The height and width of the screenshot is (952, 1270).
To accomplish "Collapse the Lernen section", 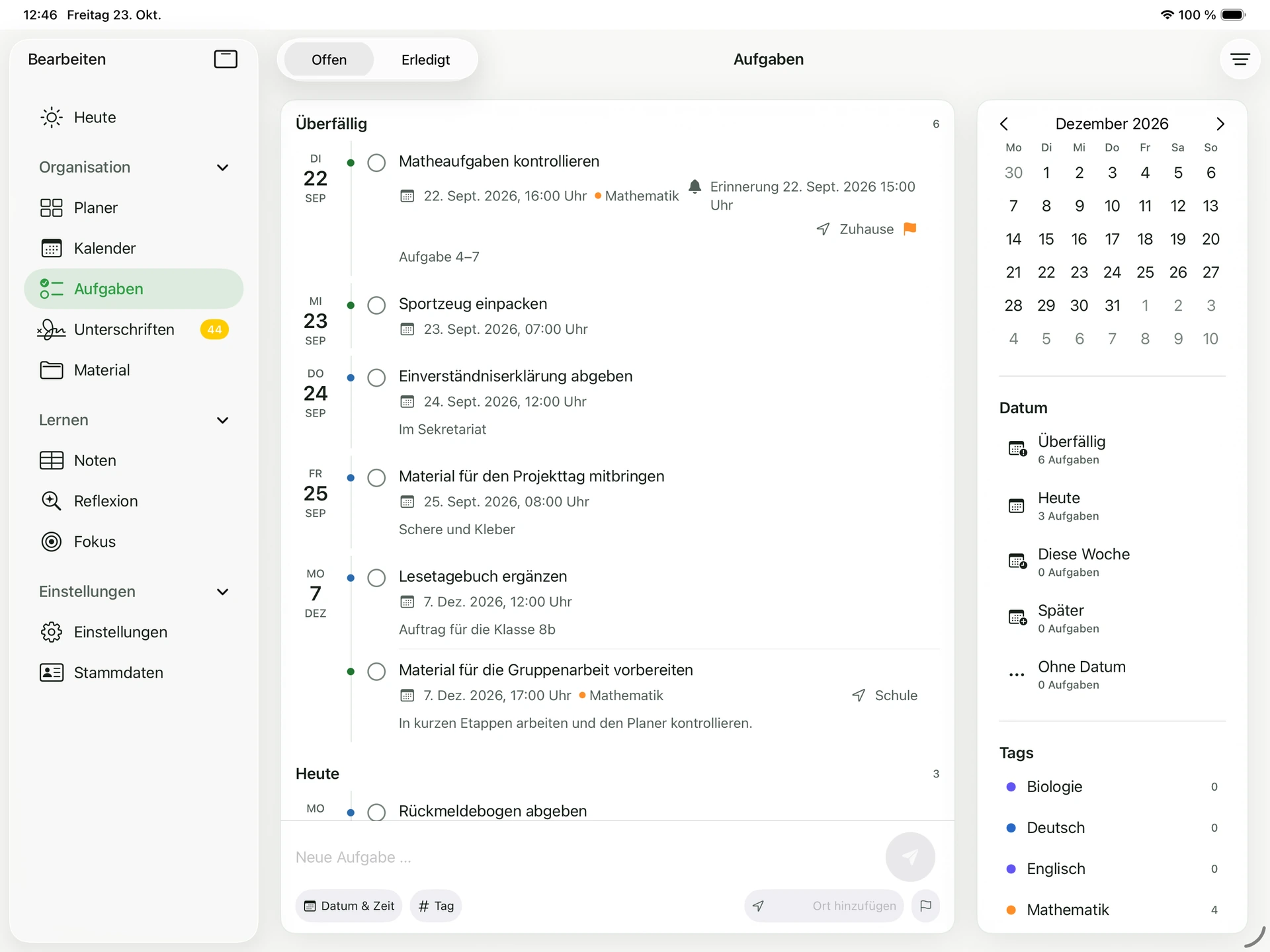I will pyautogui.click(x=223, y=420).
